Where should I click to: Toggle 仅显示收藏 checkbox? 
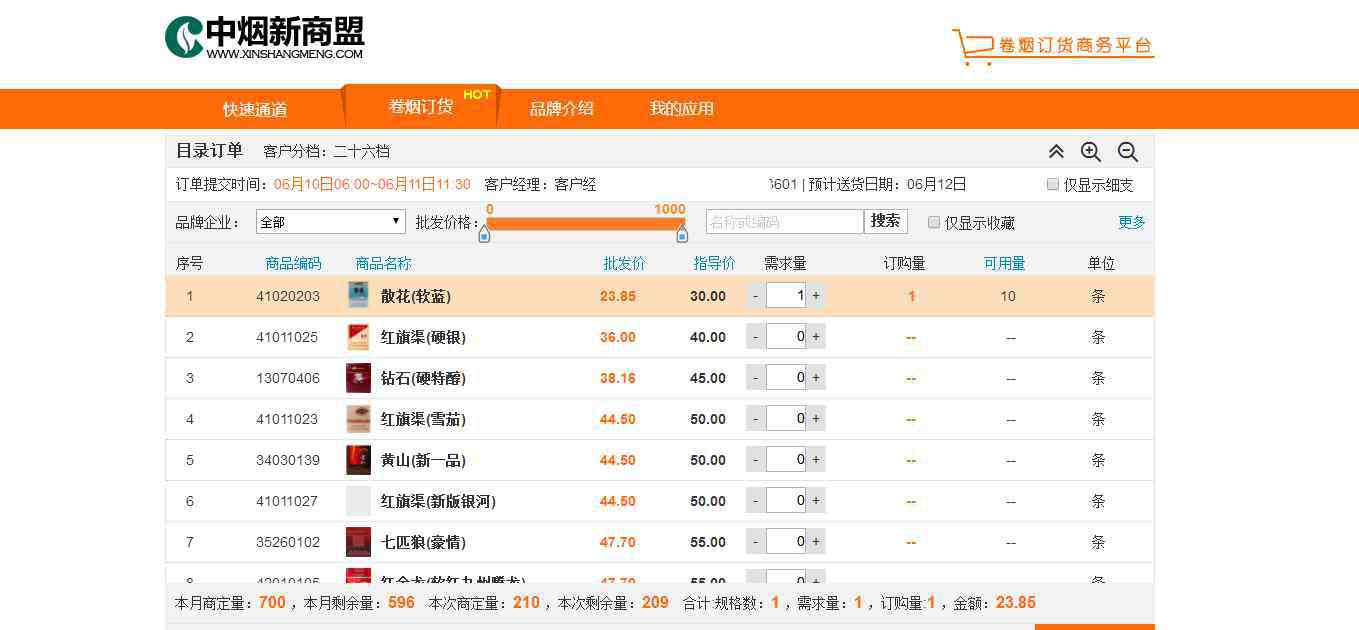(x=934, y=222)
